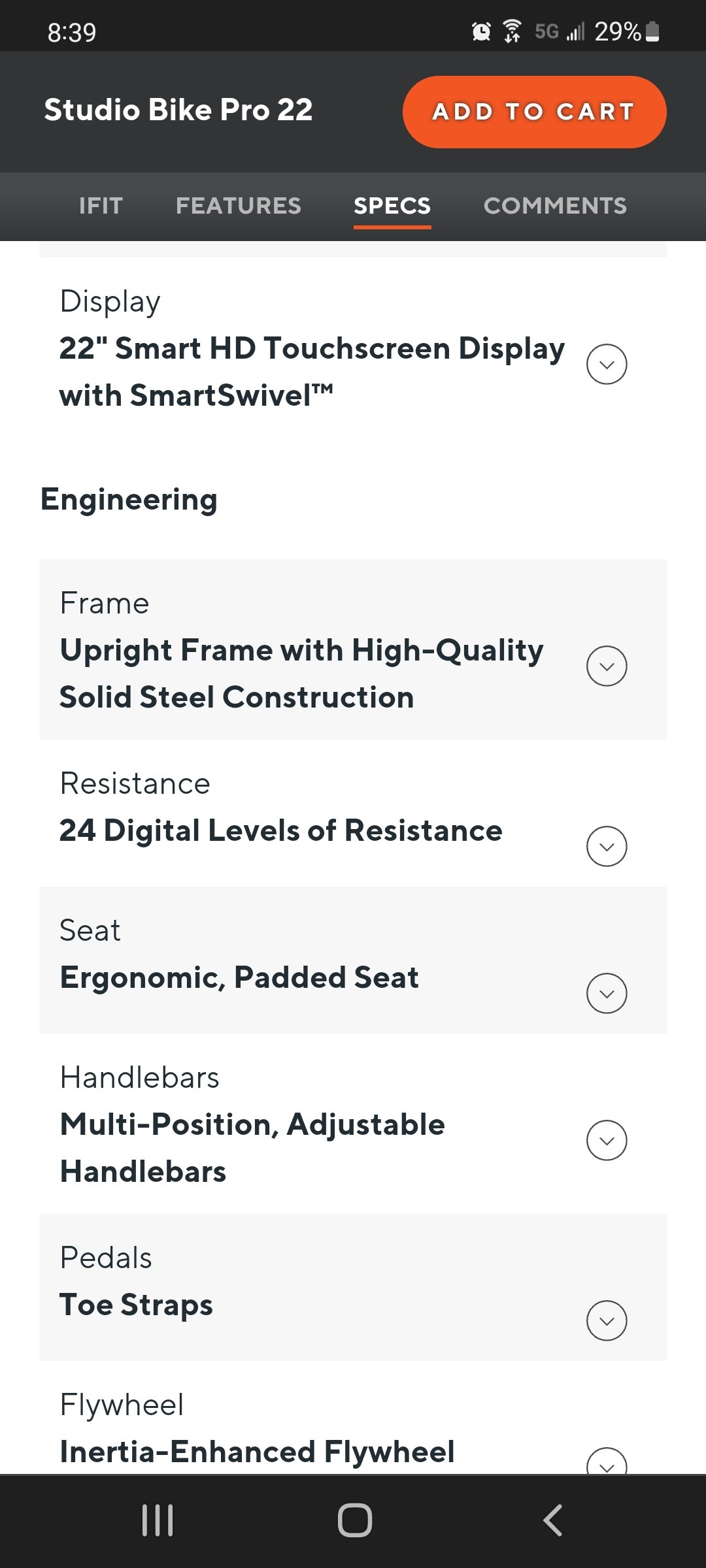Expand the Pedals Toe Straps chevron

click(x=607, y=1320)
